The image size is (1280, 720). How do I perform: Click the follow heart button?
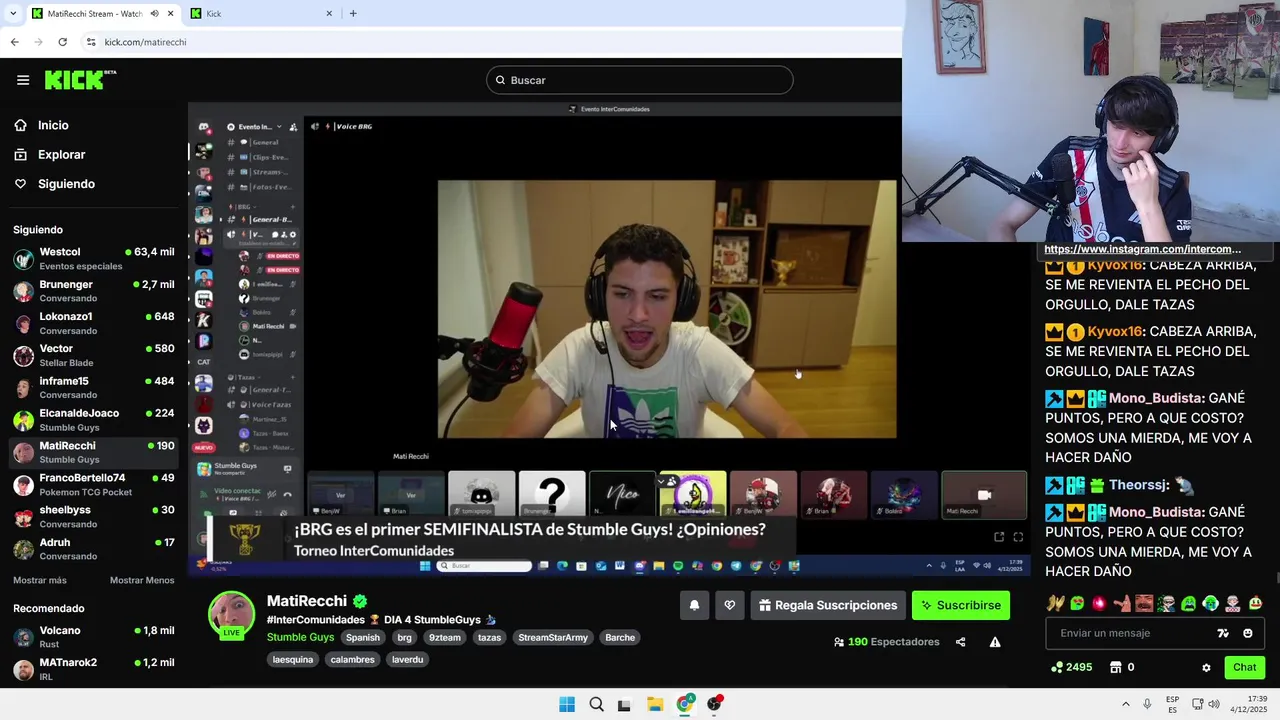[x=730, y=605]
